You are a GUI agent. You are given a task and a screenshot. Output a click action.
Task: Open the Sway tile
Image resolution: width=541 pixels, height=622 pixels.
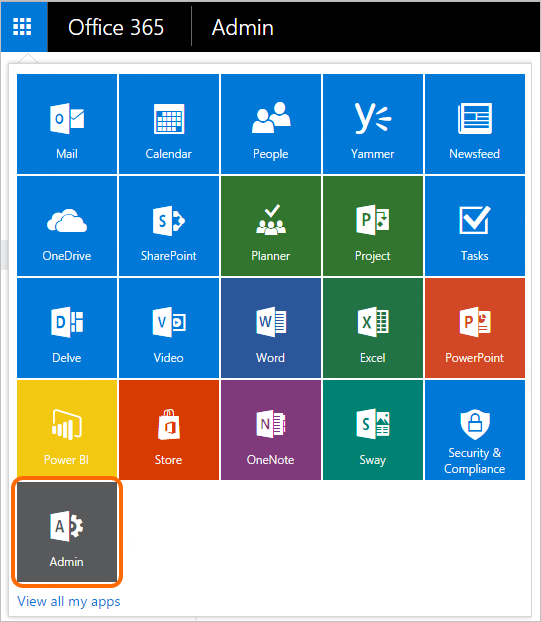(373, 430)
